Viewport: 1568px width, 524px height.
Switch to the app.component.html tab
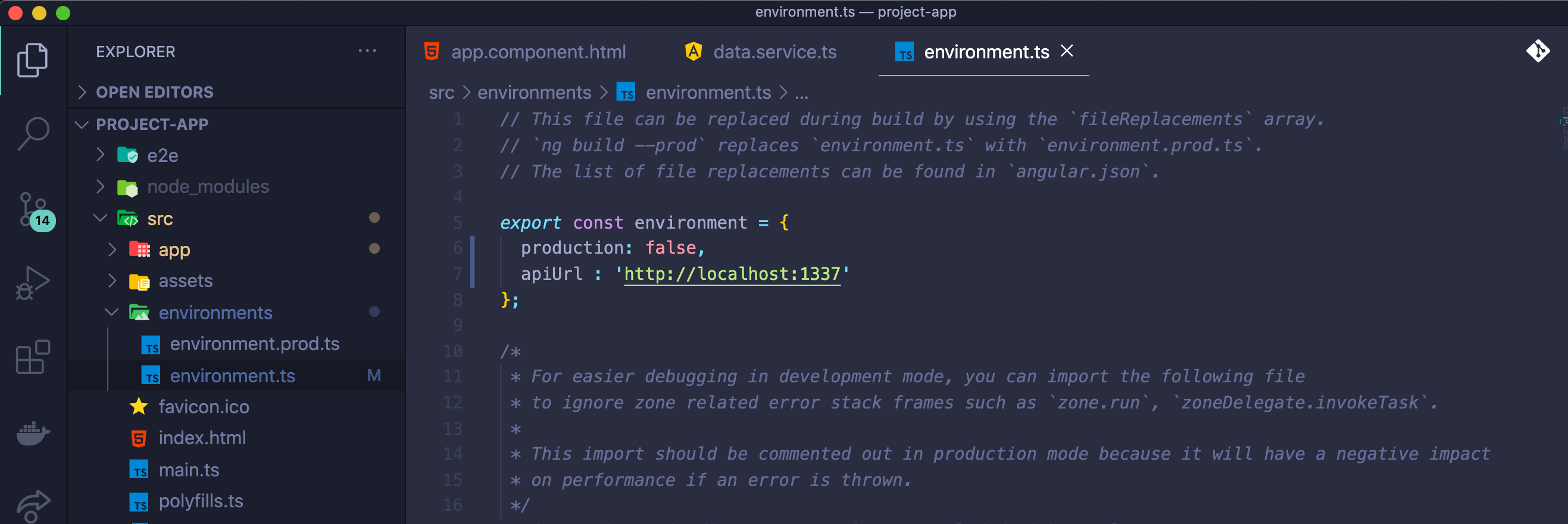coord(538,52)
